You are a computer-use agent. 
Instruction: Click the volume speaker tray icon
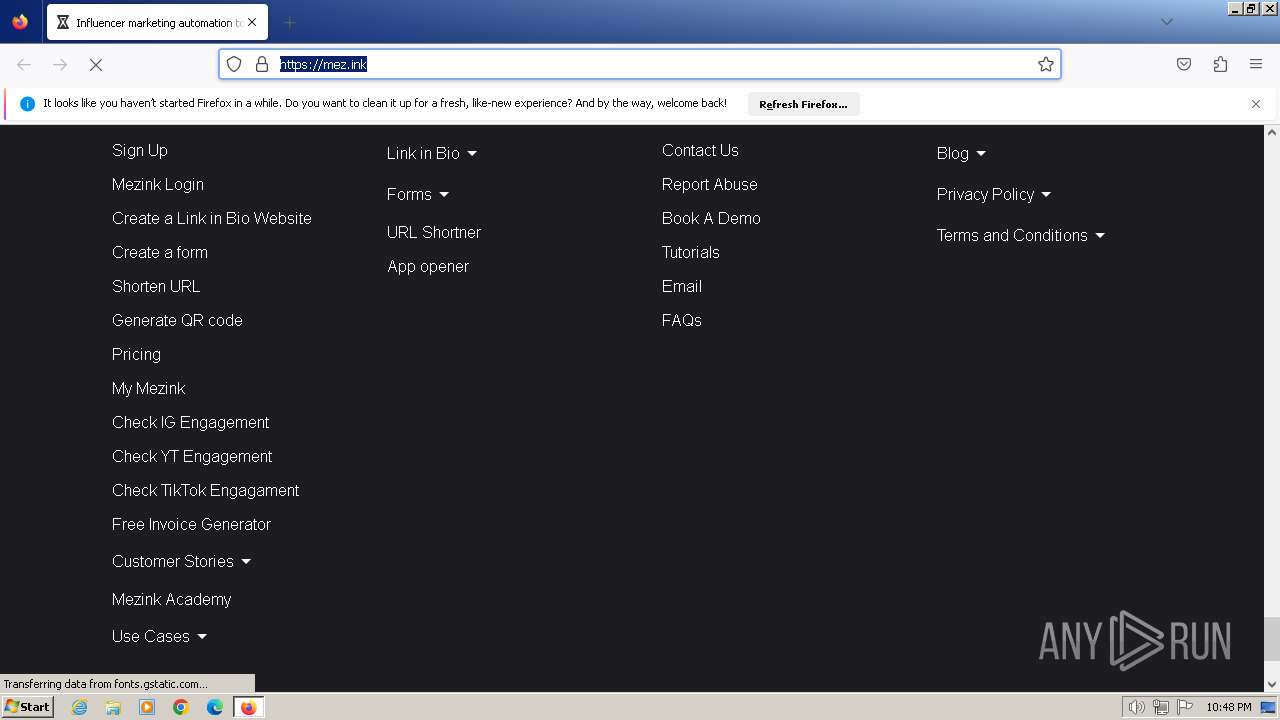coord(1136,707)
